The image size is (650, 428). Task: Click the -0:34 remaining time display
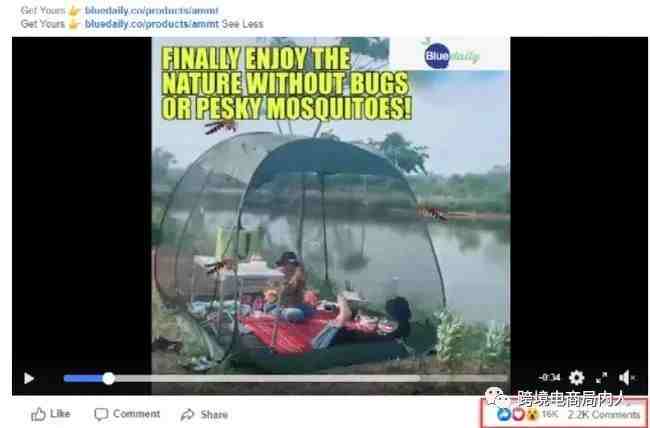(550, 378)
